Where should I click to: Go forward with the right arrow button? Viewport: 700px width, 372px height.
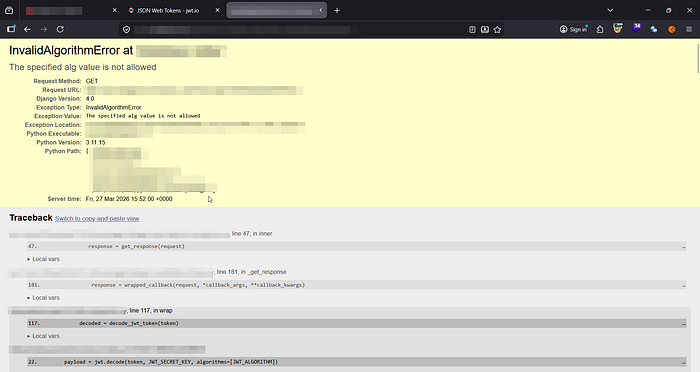point(43,29)
